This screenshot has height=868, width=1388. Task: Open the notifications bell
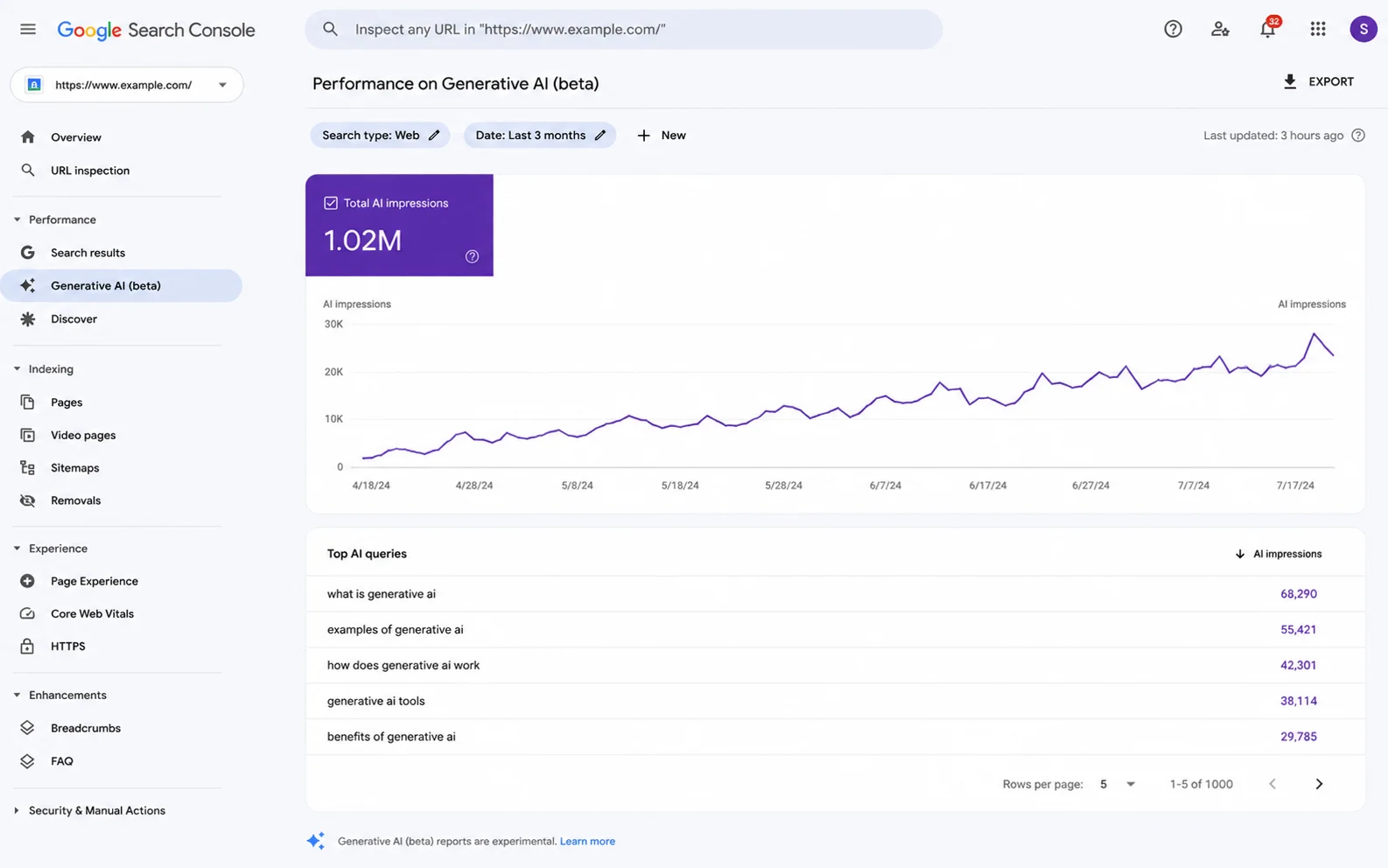click(1267, 30)
